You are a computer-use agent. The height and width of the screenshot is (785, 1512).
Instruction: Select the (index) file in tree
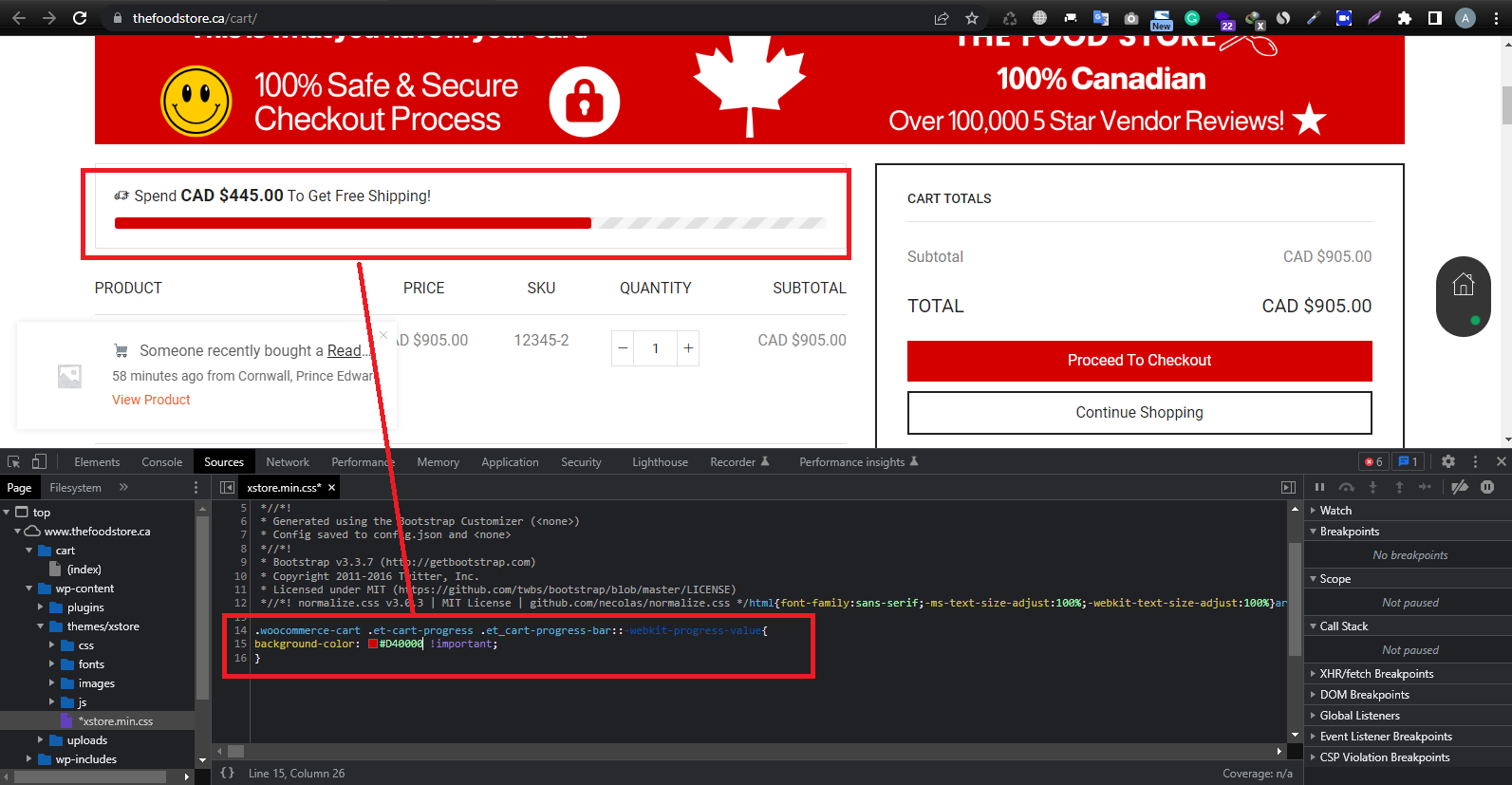coord(84,569)
